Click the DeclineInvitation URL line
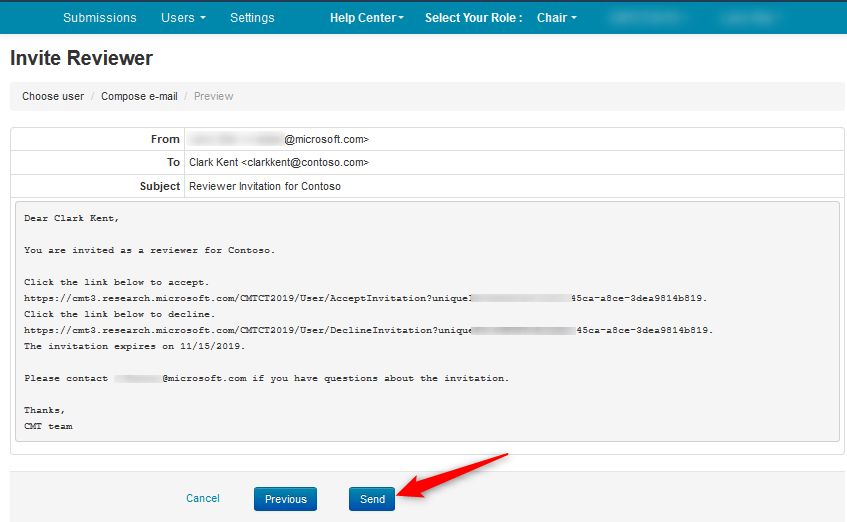 click(368, 330)
